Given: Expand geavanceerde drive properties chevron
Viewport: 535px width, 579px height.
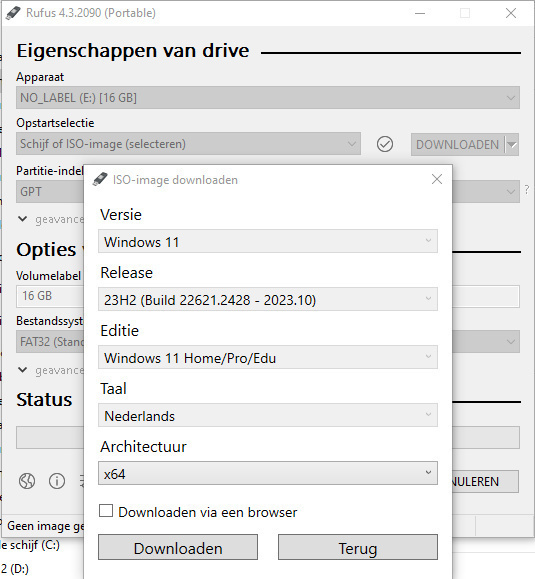Looking at the screenshot, I should (x=23, y=219).
